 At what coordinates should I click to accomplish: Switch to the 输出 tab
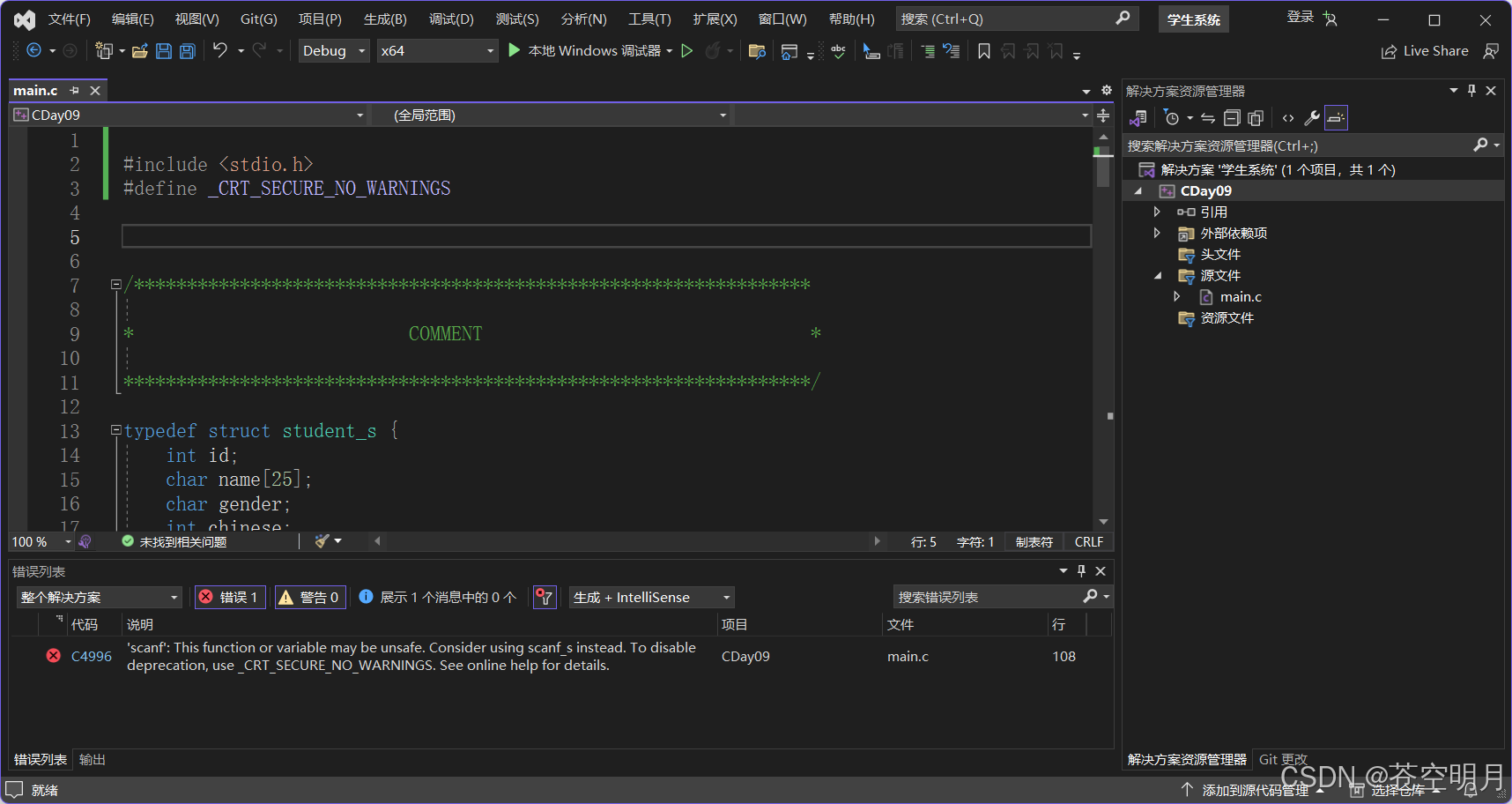tap(92, 759)
